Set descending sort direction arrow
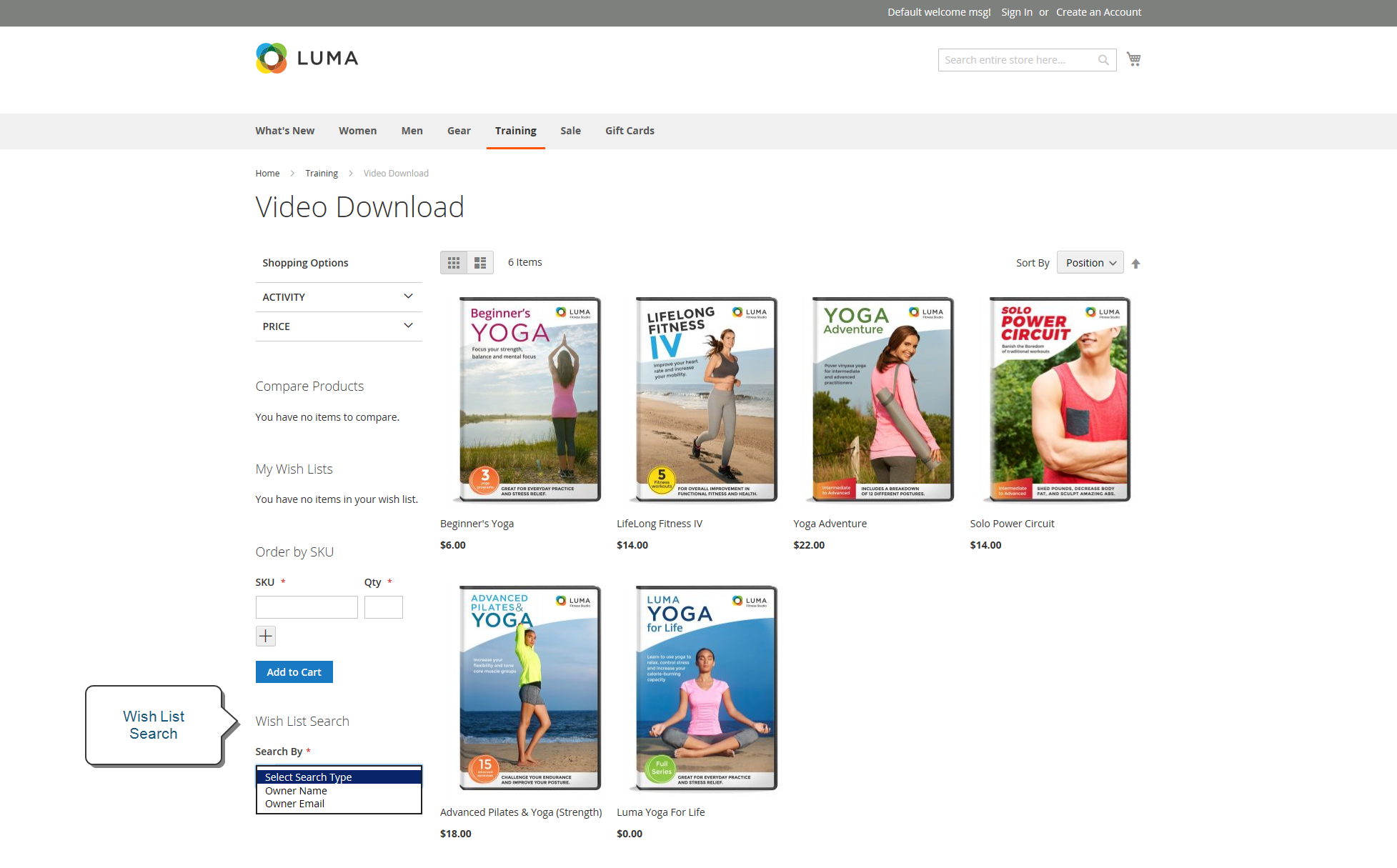Image resolution: width=1397 pixels, height=868 pixels. (x=1136, y=264)
